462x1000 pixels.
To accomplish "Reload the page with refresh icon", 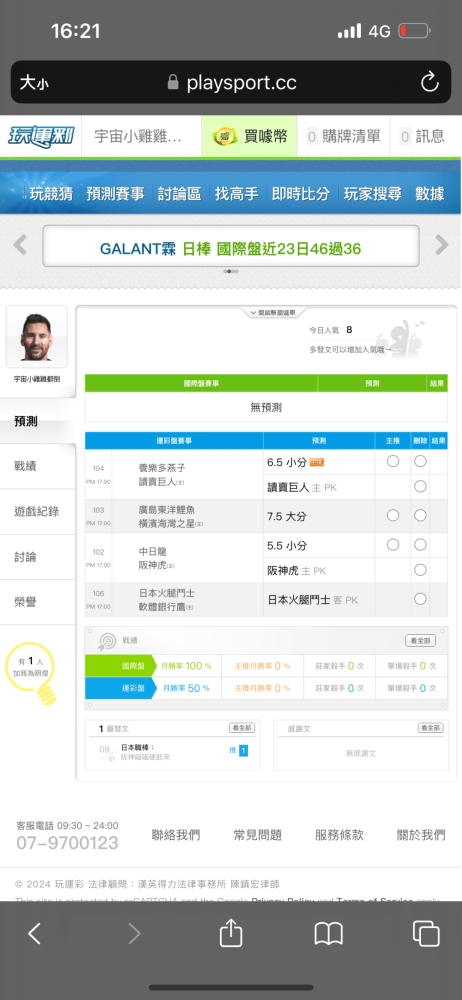I will click(429, 82).
